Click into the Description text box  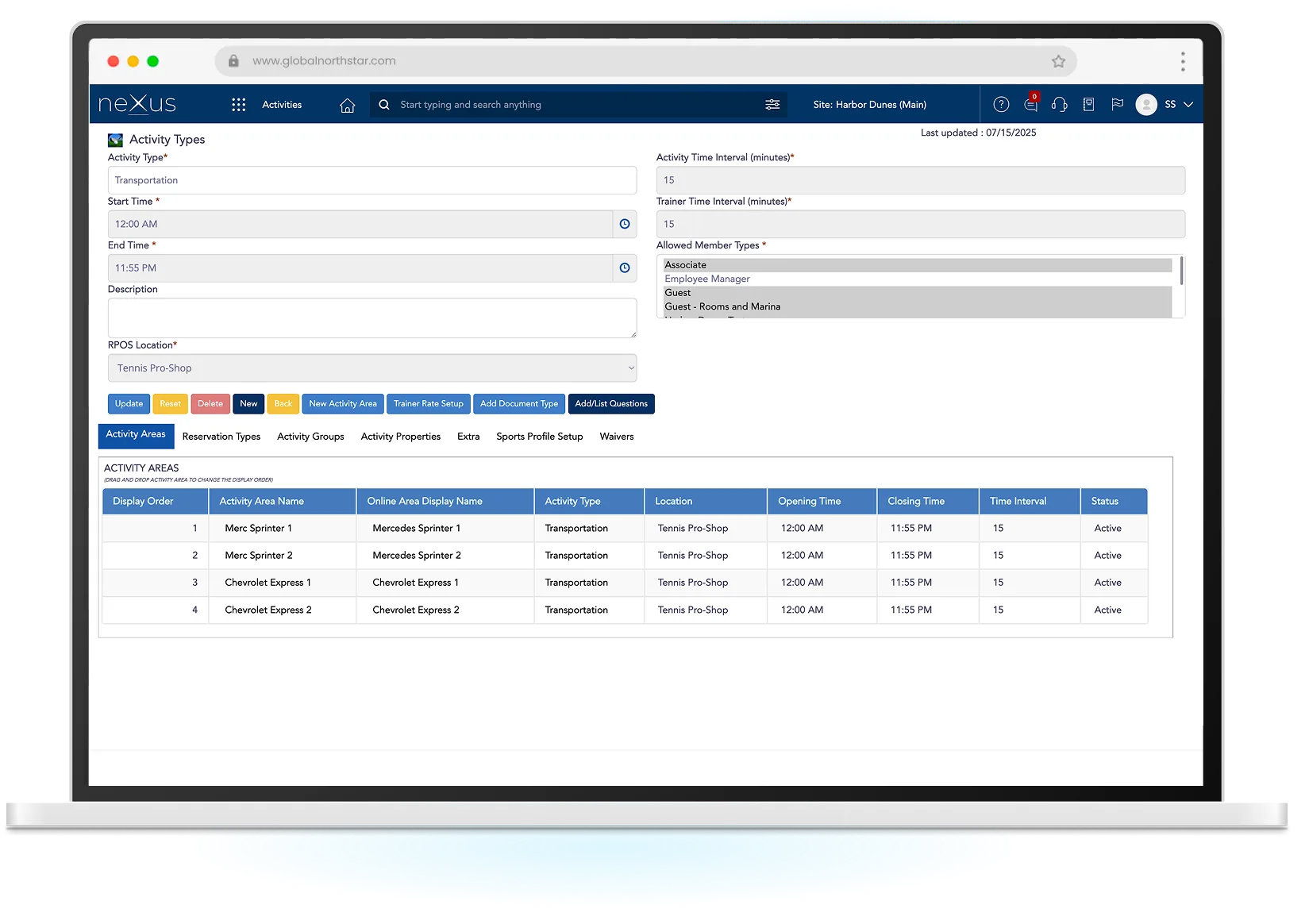tap(371, 318)
